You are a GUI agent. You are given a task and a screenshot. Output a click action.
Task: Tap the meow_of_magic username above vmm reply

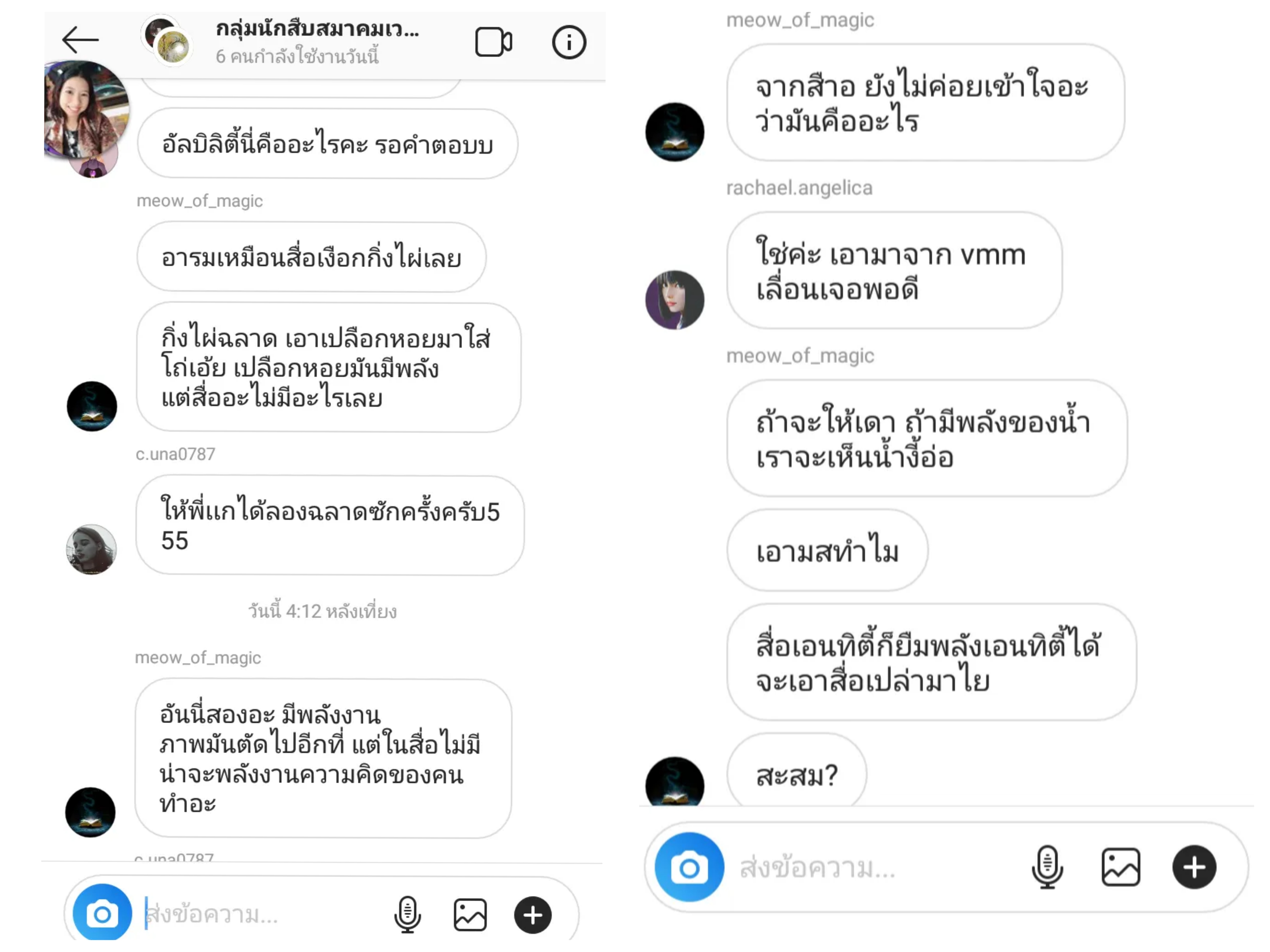800,20
